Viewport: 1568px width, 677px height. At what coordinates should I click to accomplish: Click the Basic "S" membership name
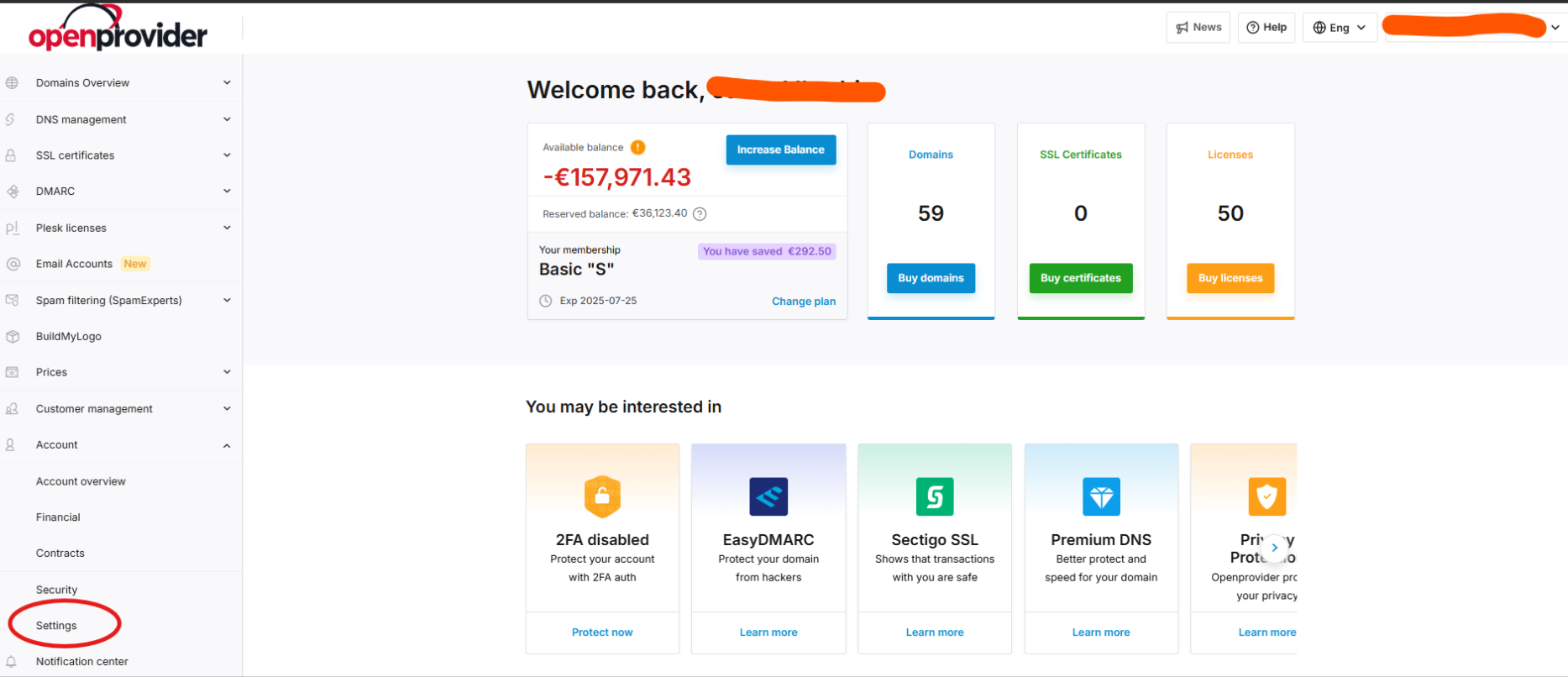pyautogui.click(x=576, y=270)
